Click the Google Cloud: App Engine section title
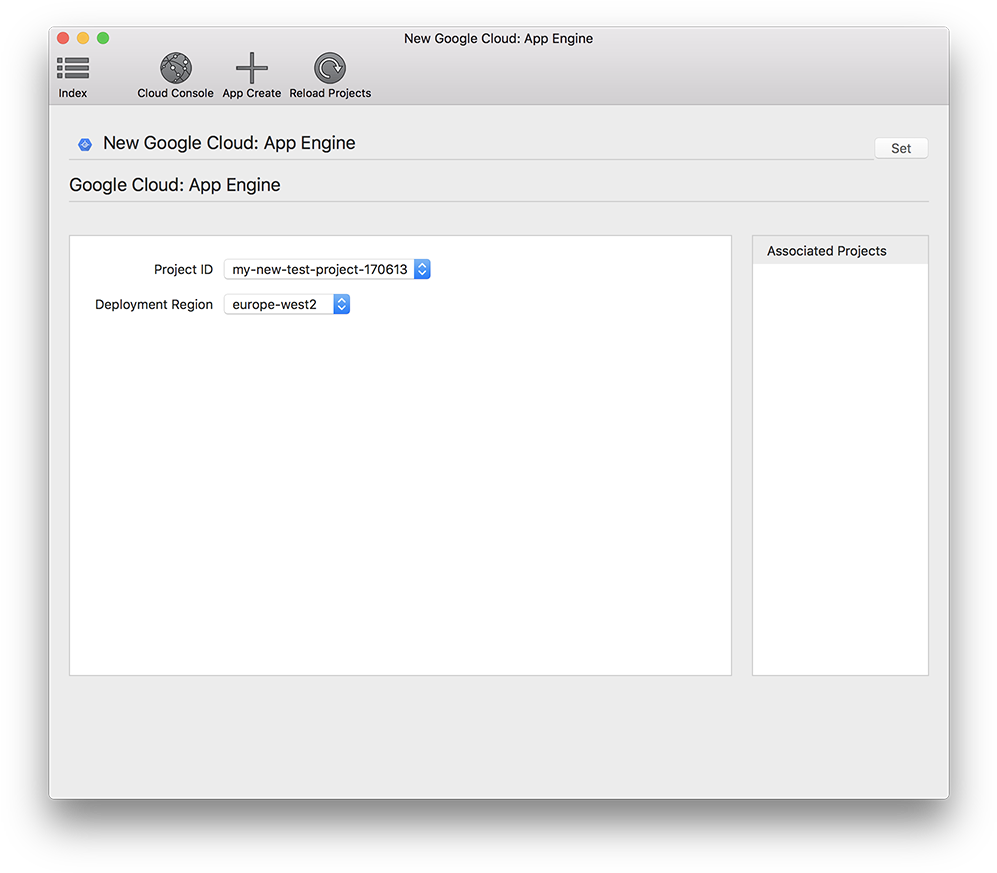 (174, 185)
